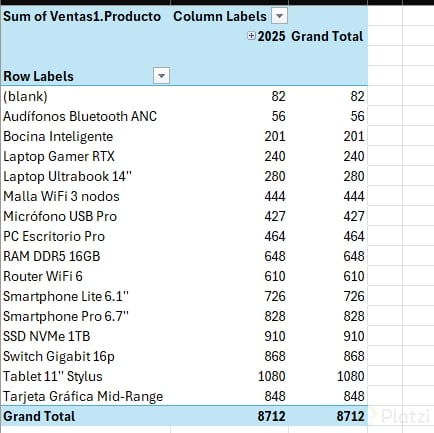This screenshot has height=433, width=434.
Task: Click the Grand Total row label at bottom
Action: tap(39, 416)
